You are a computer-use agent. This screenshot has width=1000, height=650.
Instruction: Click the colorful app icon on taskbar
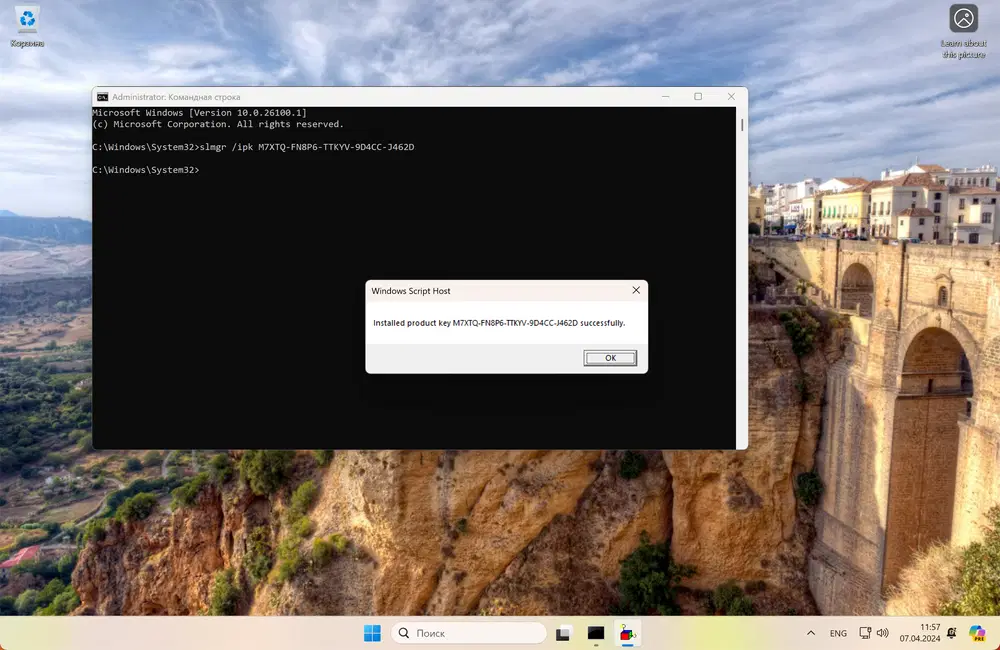click(628, 633)
